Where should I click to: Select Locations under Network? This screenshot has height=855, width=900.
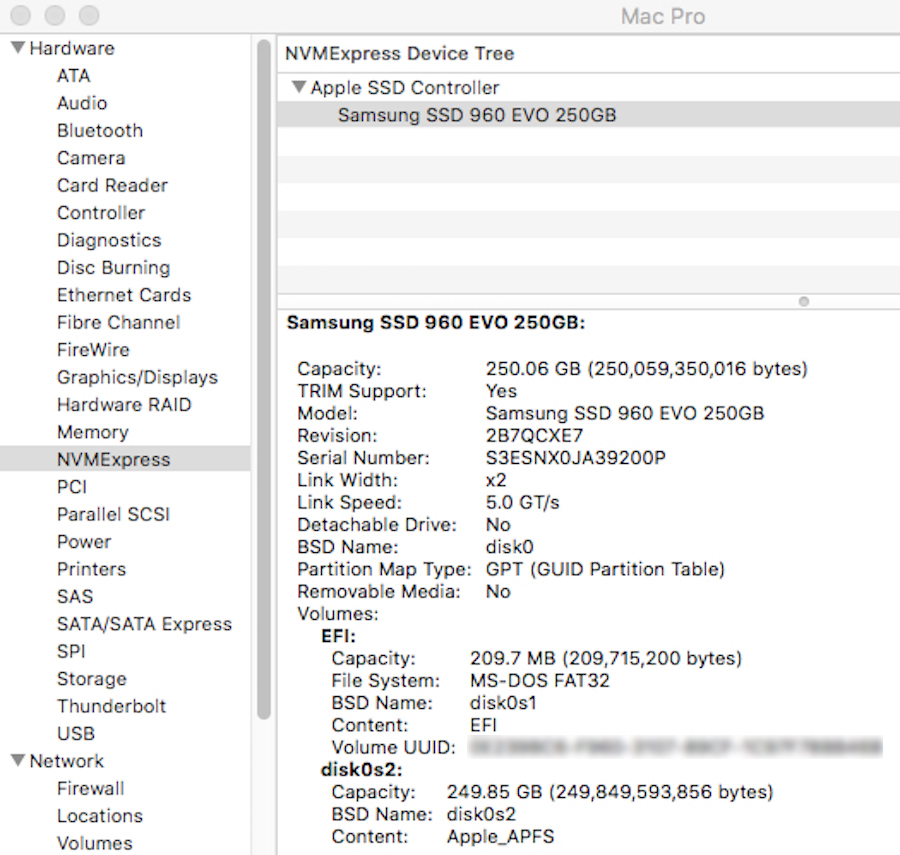pyautogui.click(x=100, y=816)
